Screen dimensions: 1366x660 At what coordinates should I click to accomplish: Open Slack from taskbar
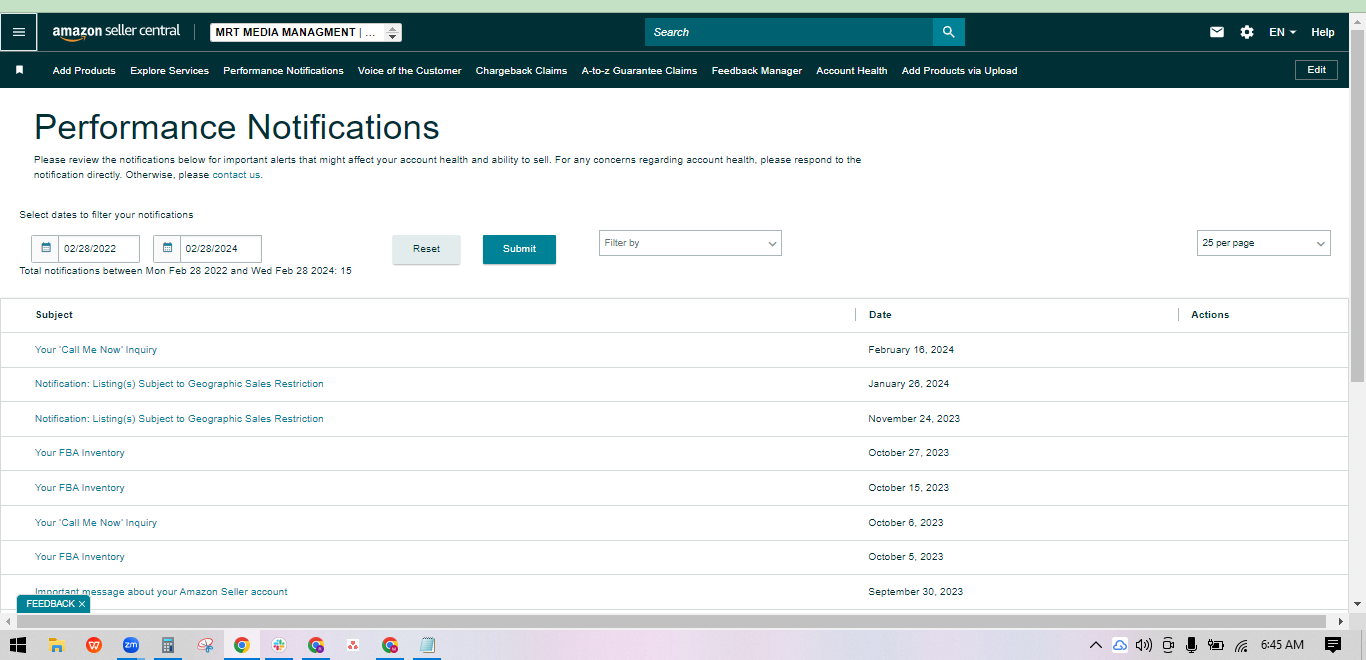coord(279,645)
